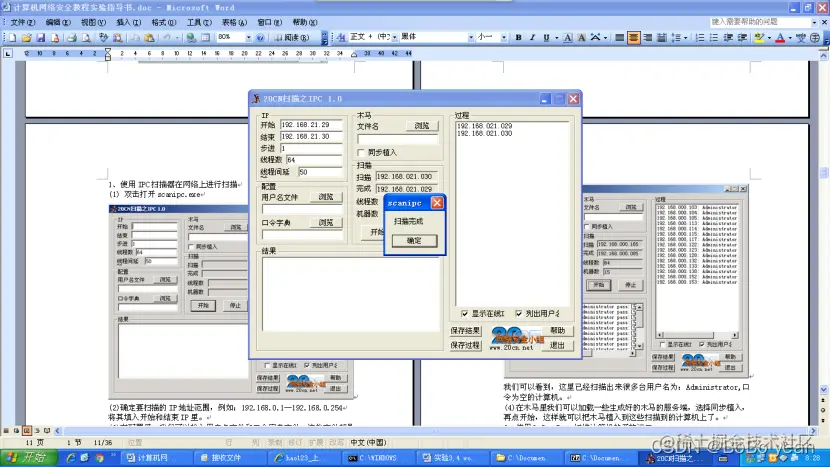Apply character border with the boxed A icon
Viewport: 830px width, 467px height.
(x=567, y=37)
